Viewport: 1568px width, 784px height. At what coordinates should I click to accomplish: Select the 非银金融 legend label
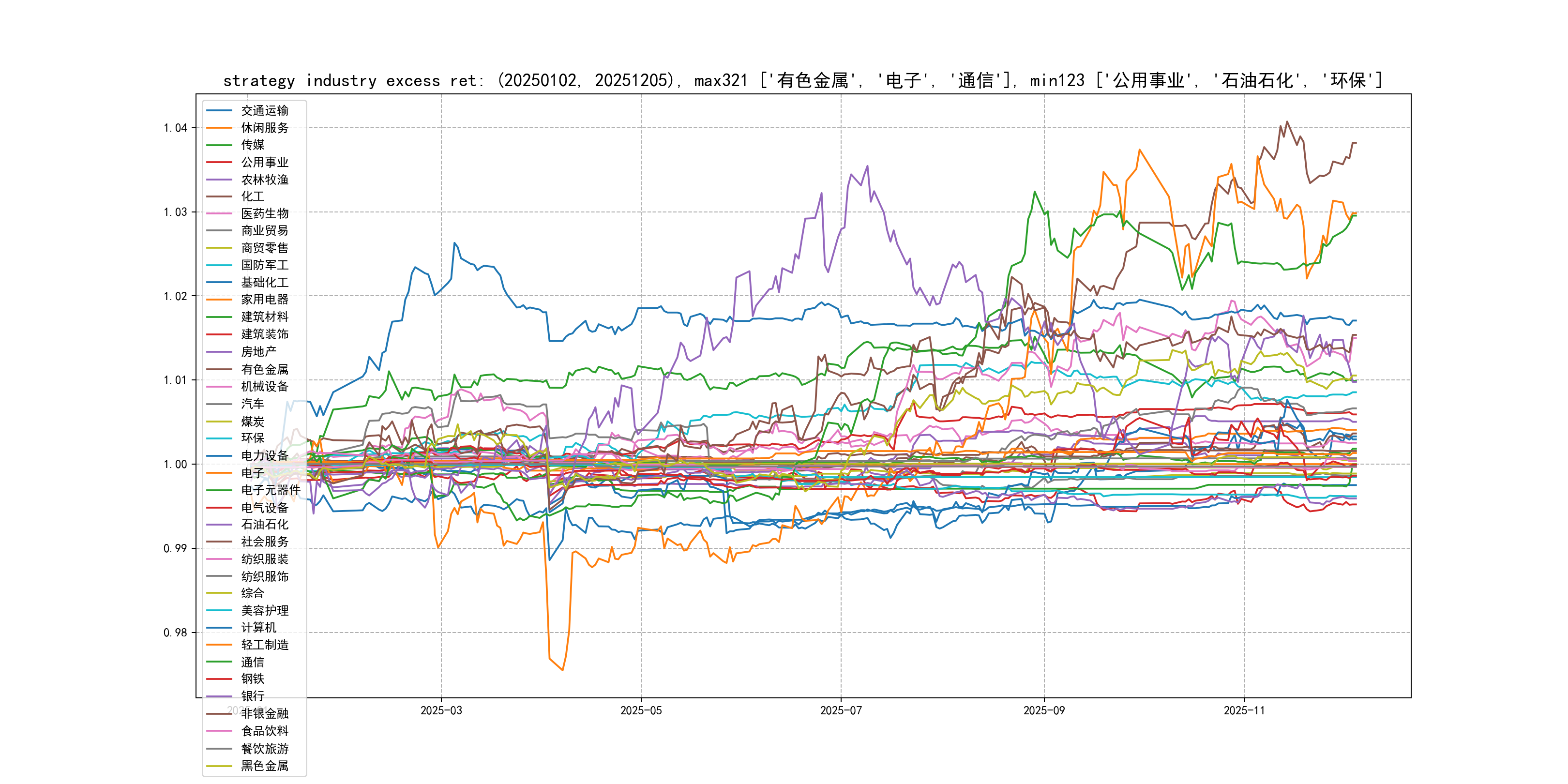click(264, 713)
